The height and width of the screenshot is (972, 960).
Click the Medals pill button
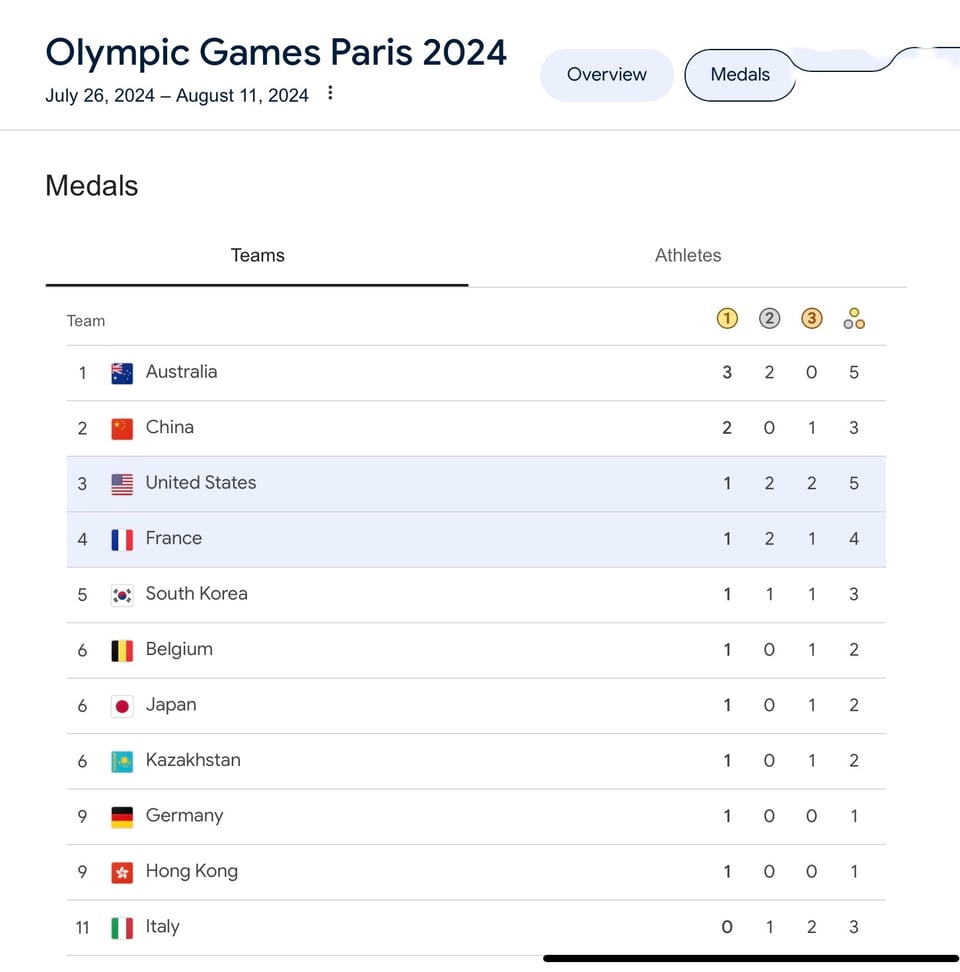click(x=740, y=75)
